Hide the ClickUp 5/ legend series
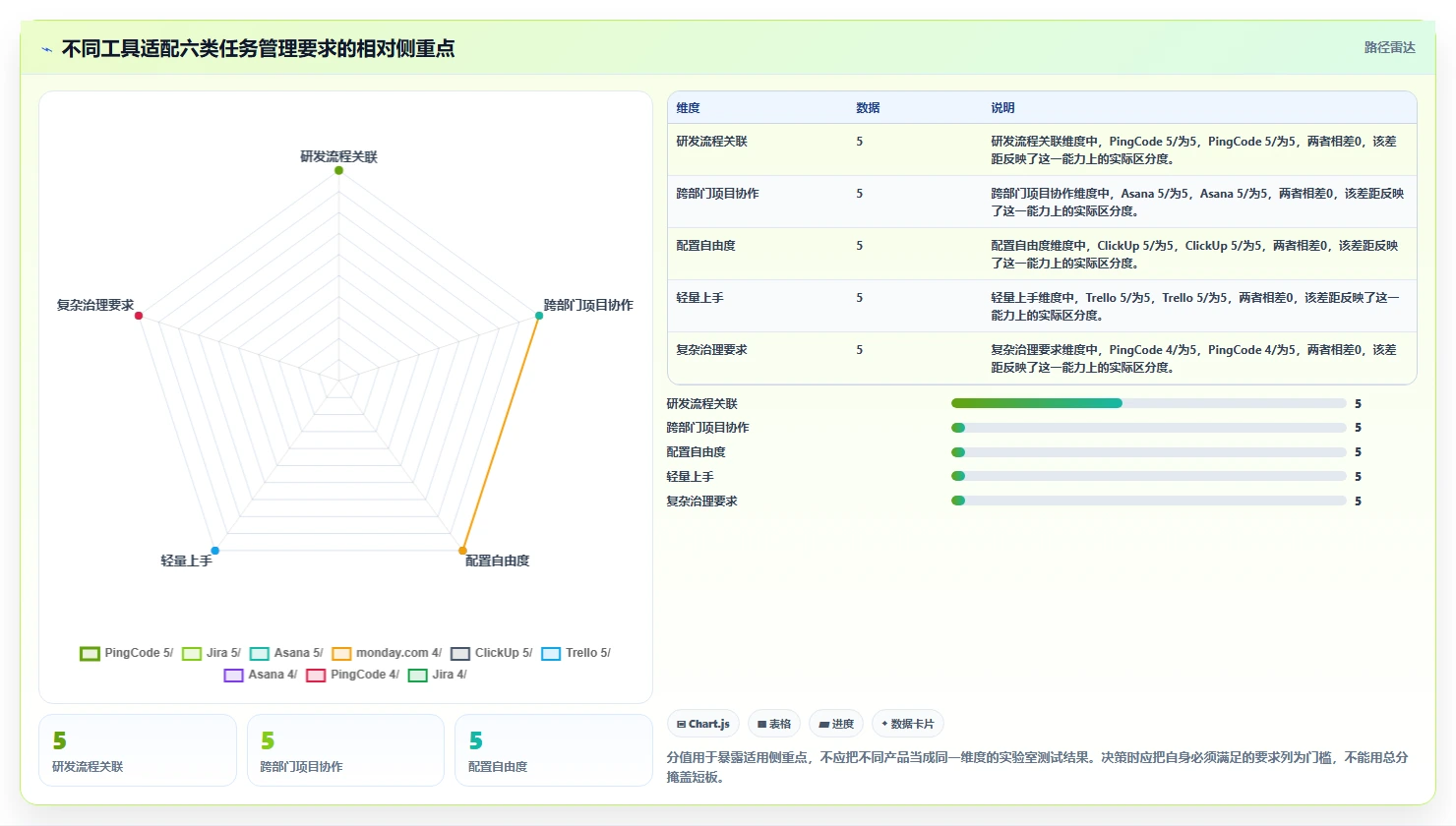This screenshot has height=826, width=1456. click(x=492, y=653)
